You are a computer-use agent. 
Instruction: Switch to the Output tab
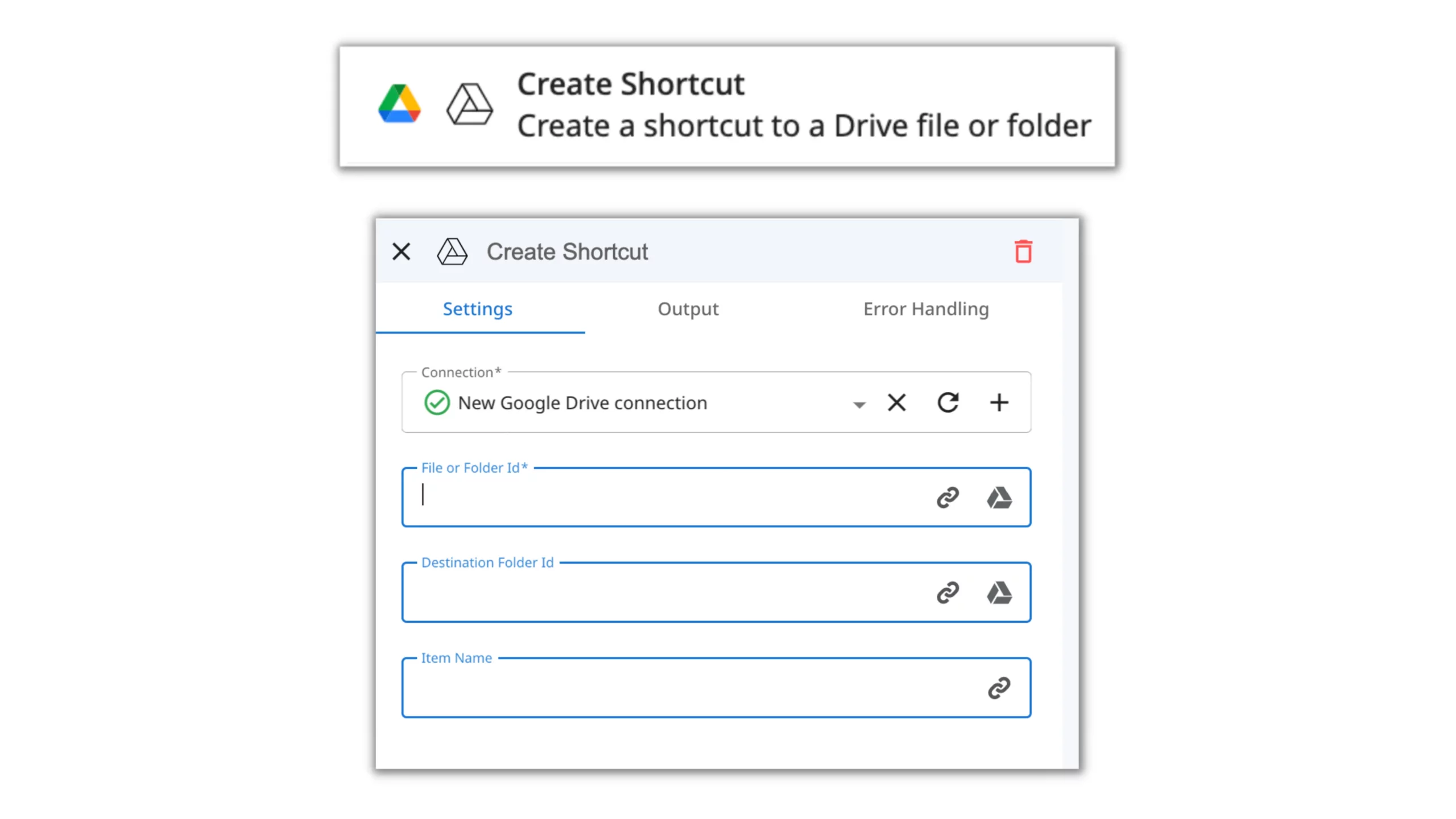click(688, 309)
